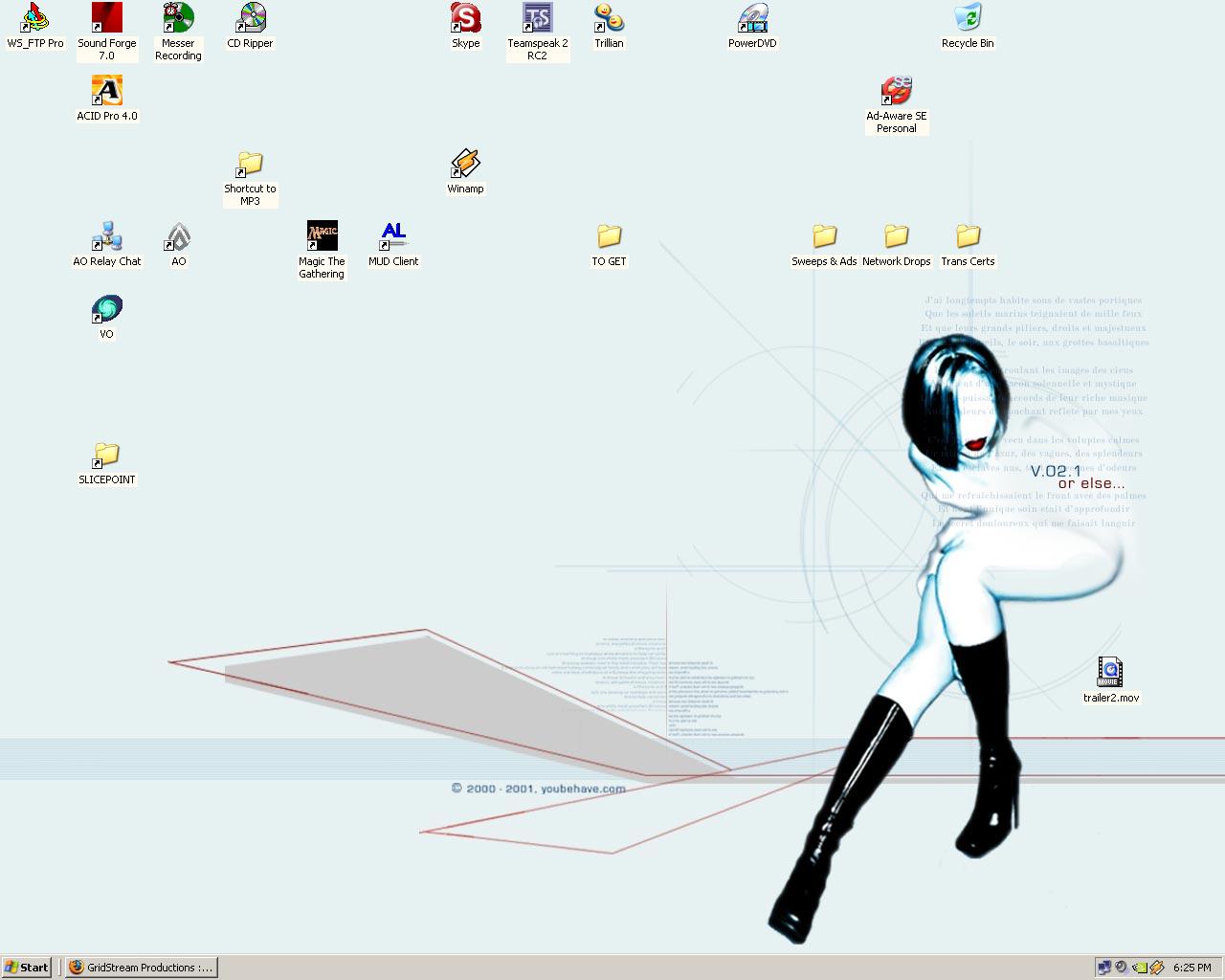
Task: Select the PowerDVD shortcut icon
Action: tap(752, 18)
